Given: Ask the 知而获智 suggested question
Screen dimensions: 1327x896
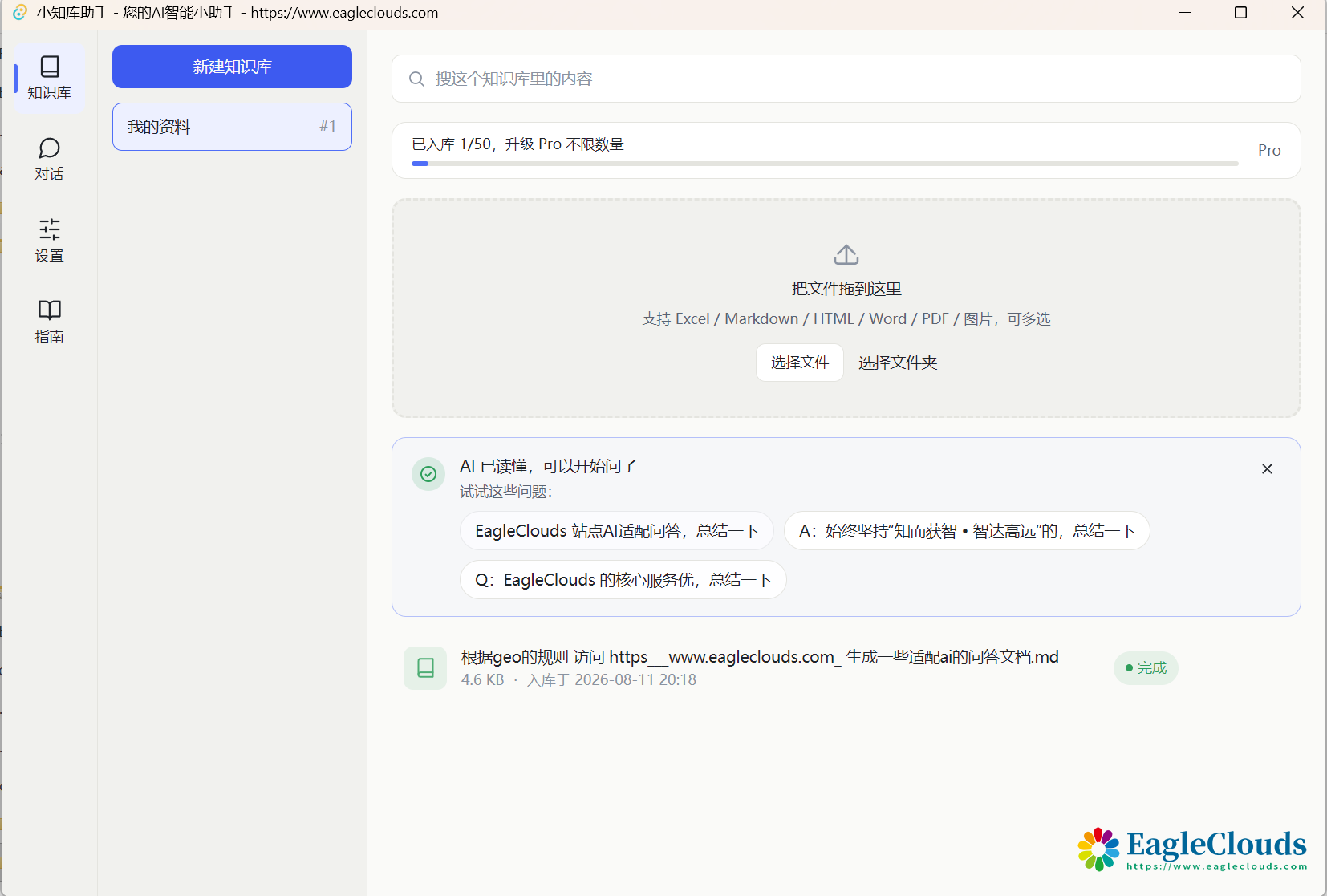Looking at the screenshot, I should (x=967, y=531).
